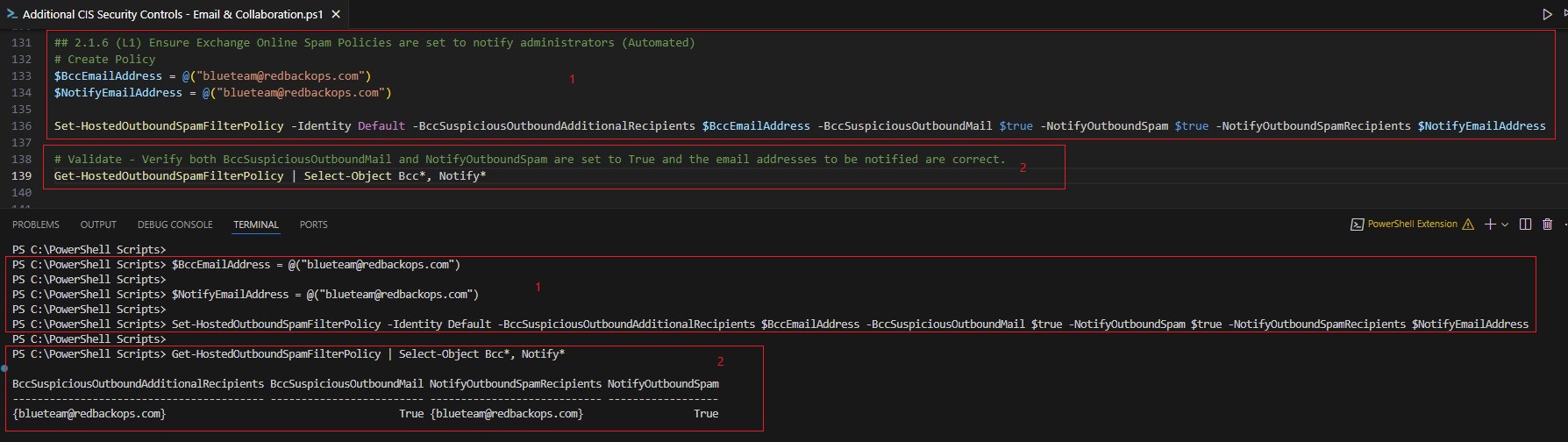
Task: Click the BccSuspiciousOutboundMail column header in output
Action: pos(346,383)
